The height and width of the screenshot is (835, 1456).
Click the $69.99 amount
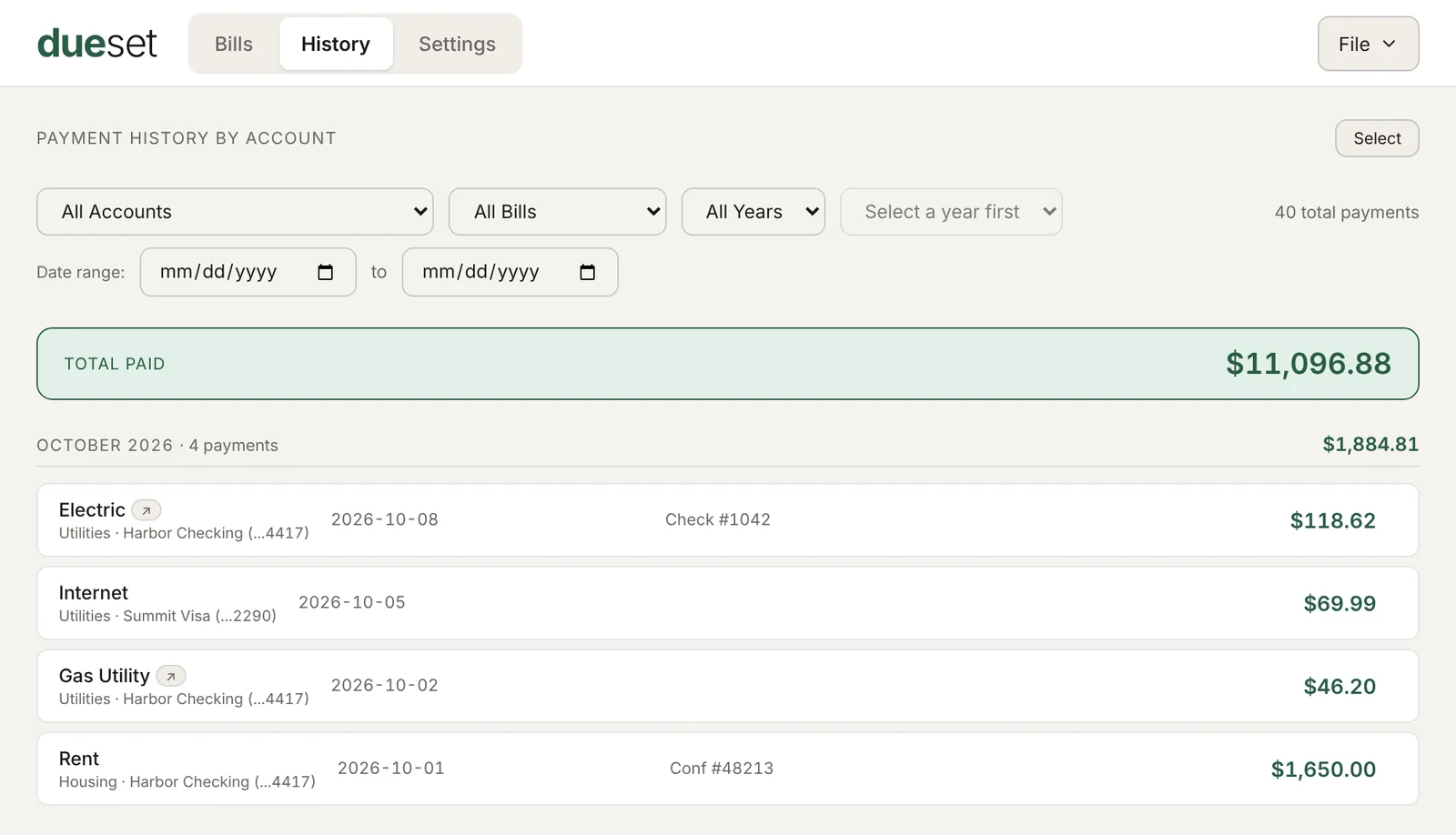(1340, 603)
